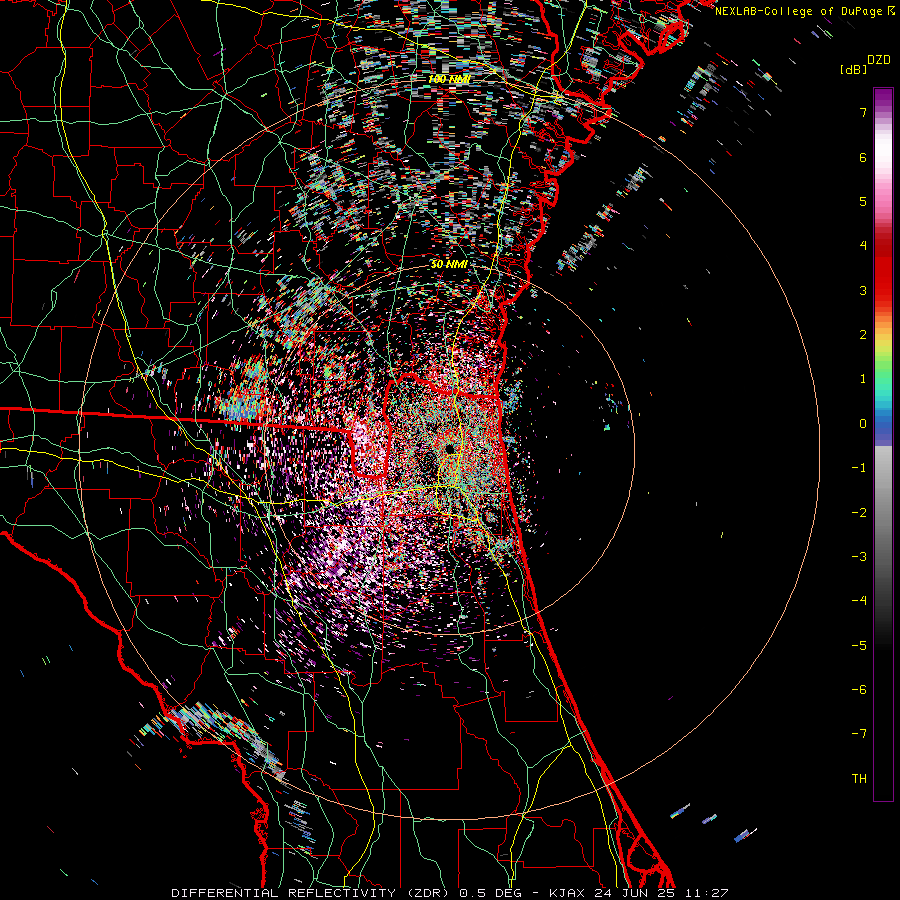Click the DIFFERENTIAL REFLECTIVITY (ZDR) caption text

click(312, 893)
